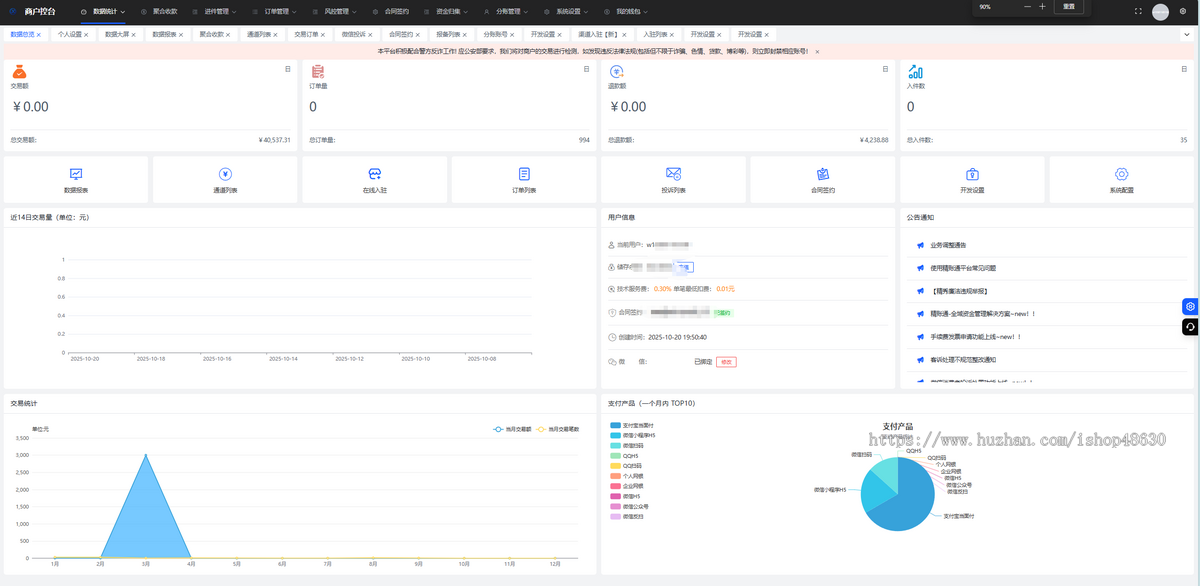Switch to the 数据大屏 tab
This screenshot has width=1200, height=586.
(120, 34)
